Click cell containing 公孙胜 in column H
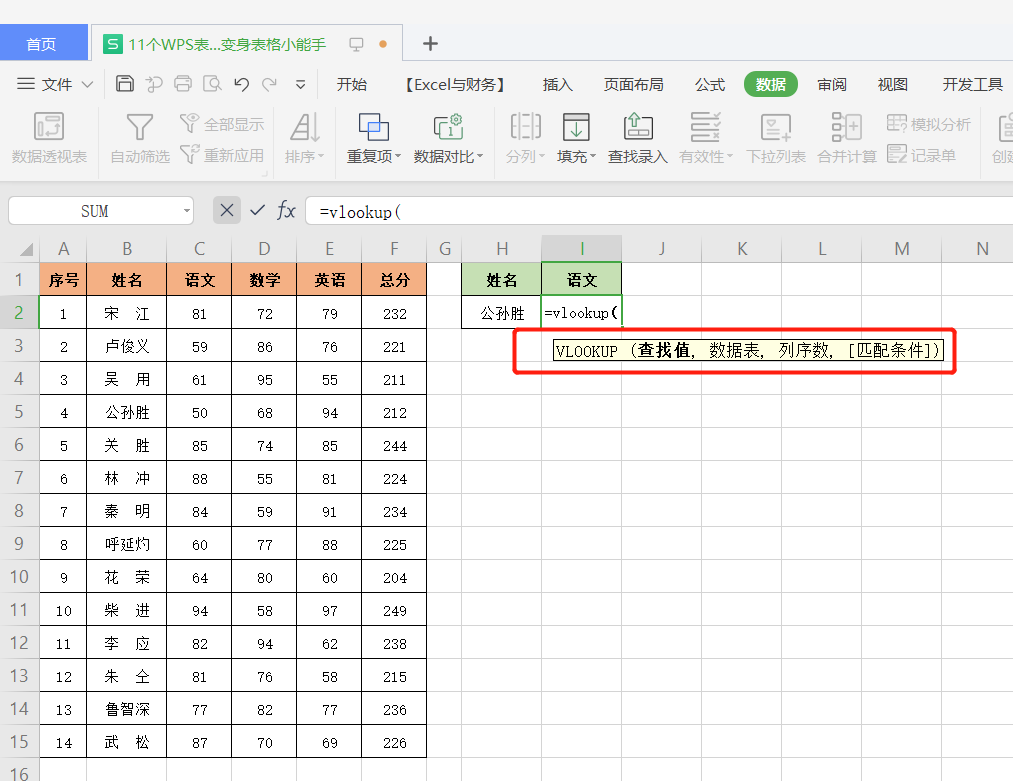Viewport: 1013px width, 781px height. tap(501, 313)
